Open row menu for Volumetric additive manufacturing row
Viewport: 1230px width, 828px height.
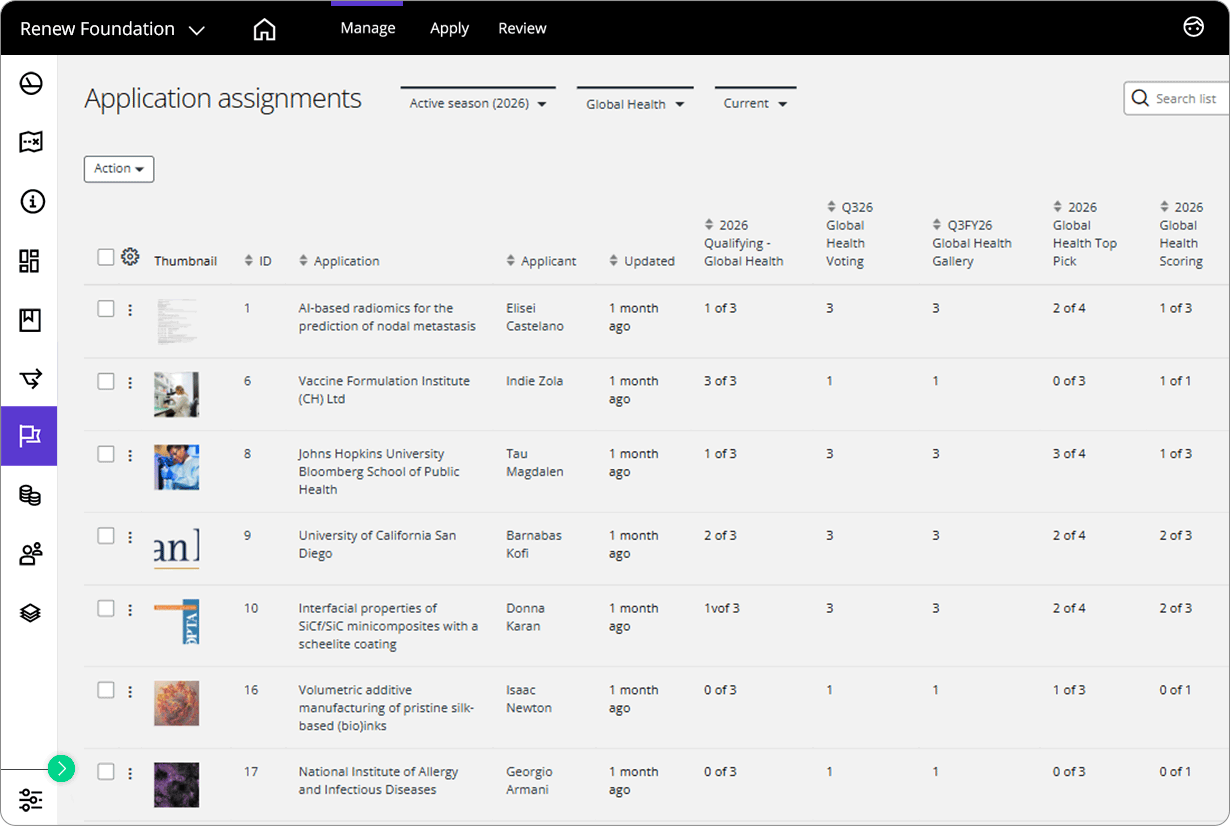click(x=130, y=692)
